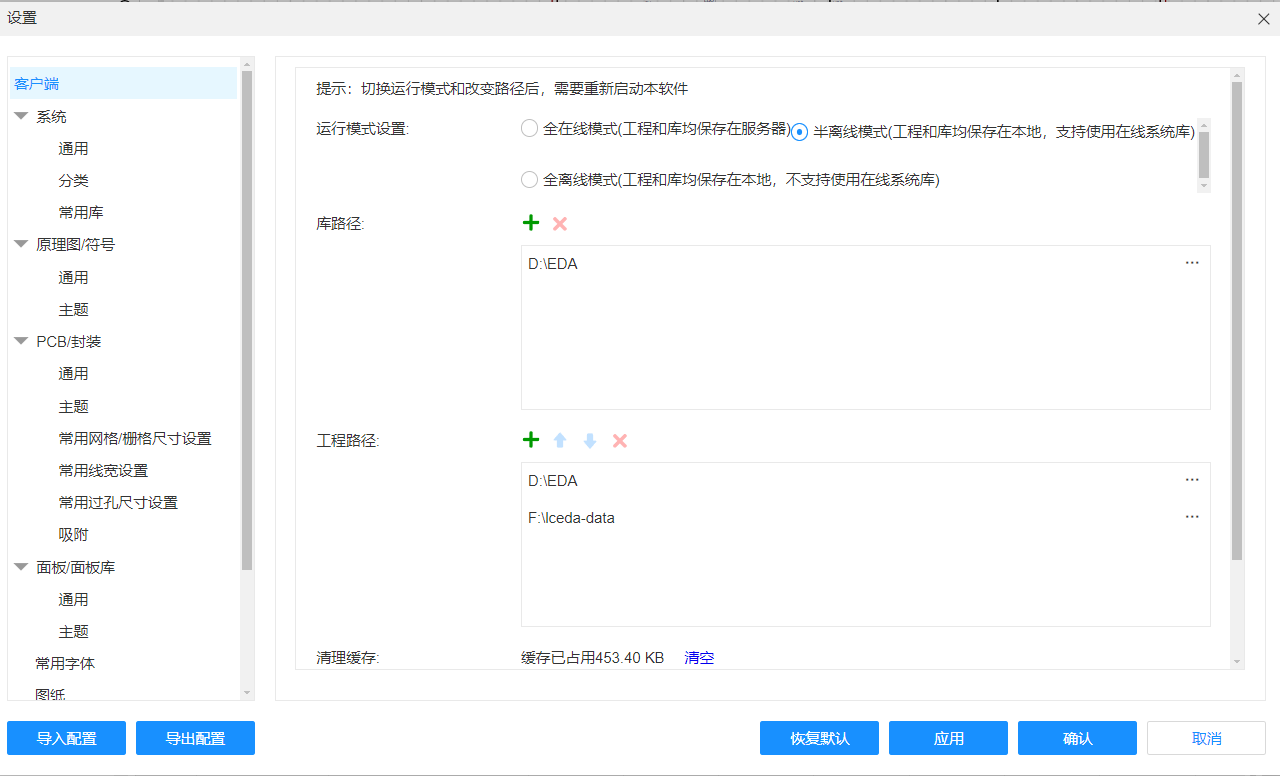Move project path down with down arrow
The image size is (1280, 776).
pyautogui.click(x=590, y=440)
